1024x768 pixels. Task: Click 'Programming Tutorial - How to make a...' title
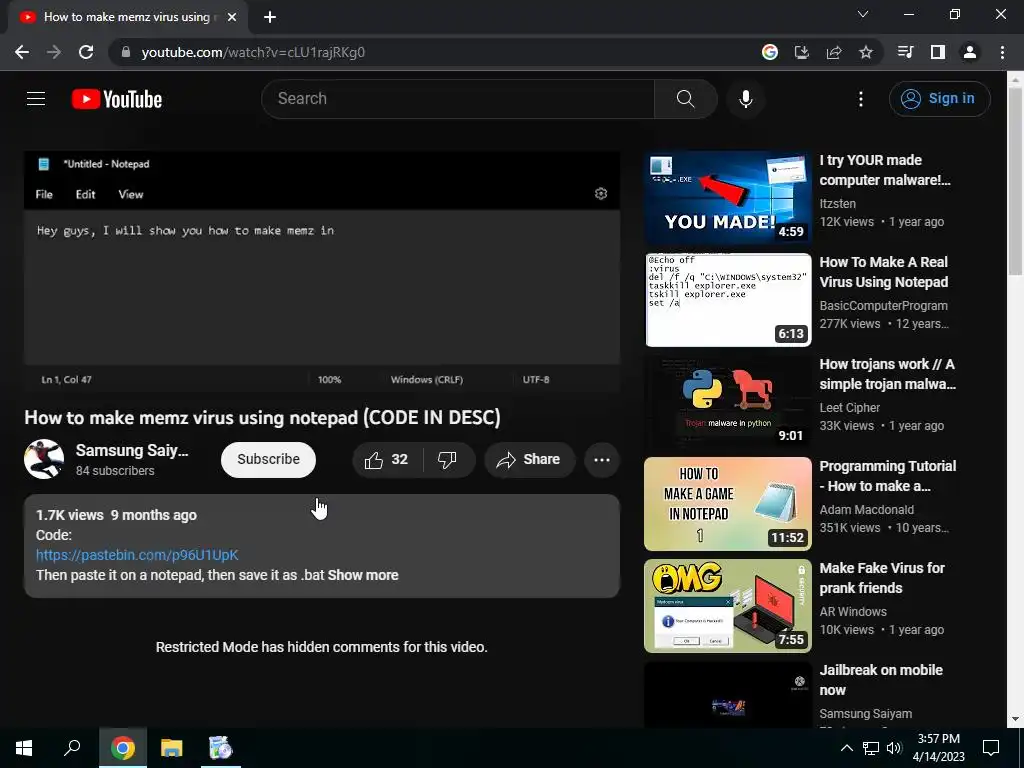tap(888, 476)
